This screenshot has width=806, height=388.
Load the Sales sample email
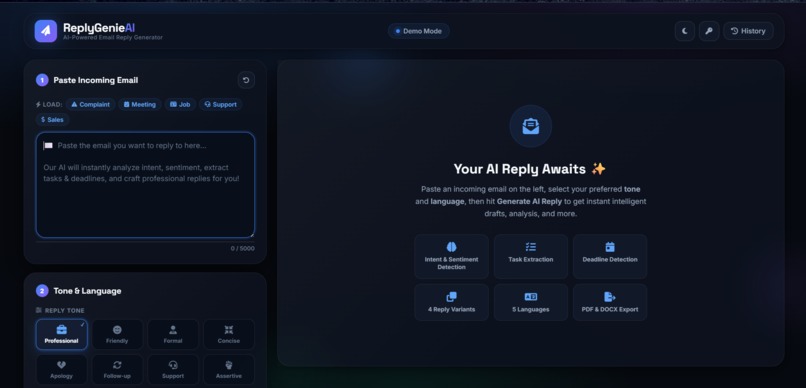point(52,119)
